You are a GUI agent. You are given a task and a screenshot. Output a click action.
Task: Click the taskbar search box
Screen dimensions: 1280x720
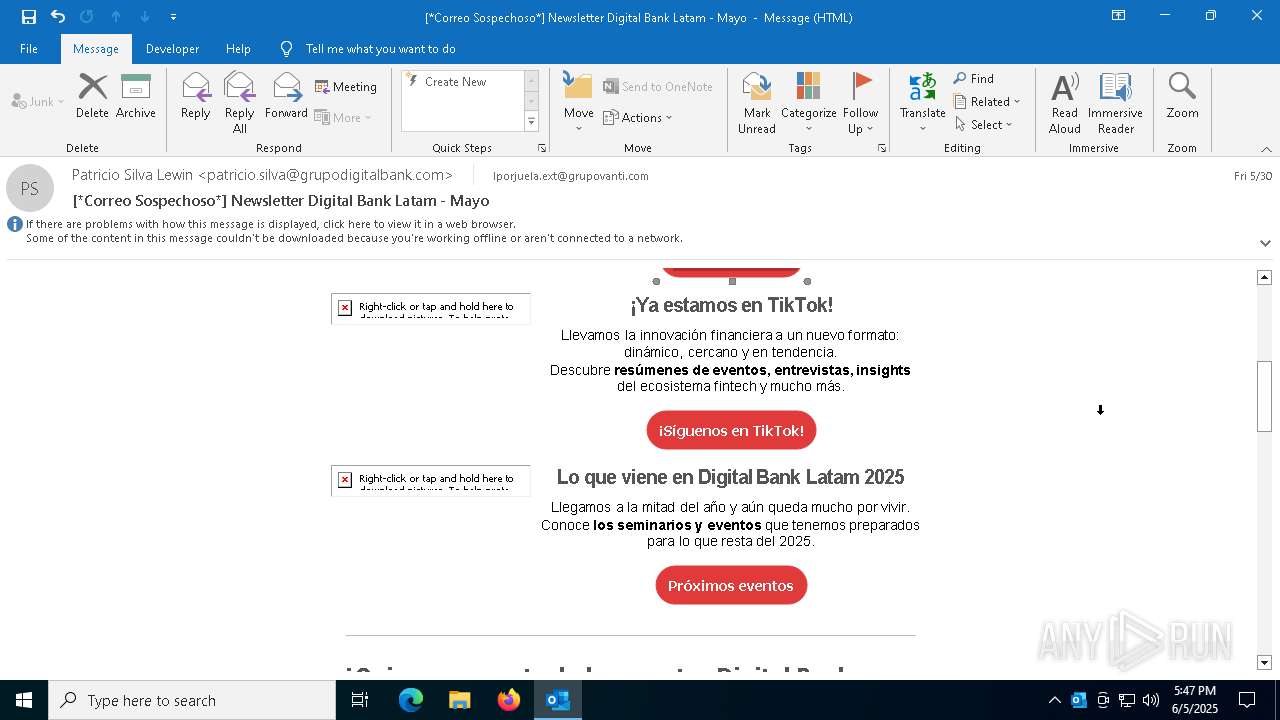click(192, 700)
